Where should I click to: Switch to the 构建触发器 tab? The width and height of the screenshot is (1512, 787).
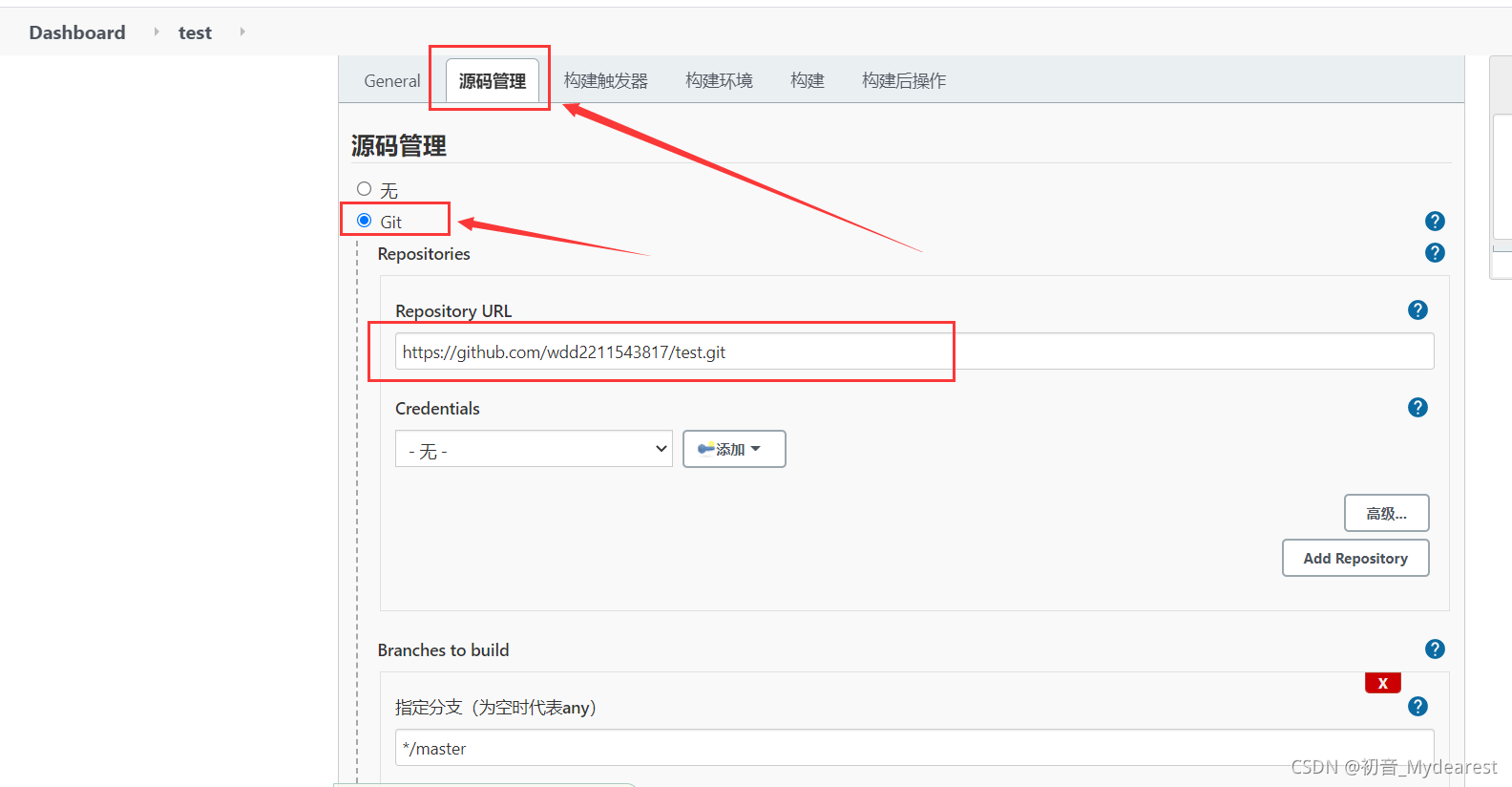605,81
